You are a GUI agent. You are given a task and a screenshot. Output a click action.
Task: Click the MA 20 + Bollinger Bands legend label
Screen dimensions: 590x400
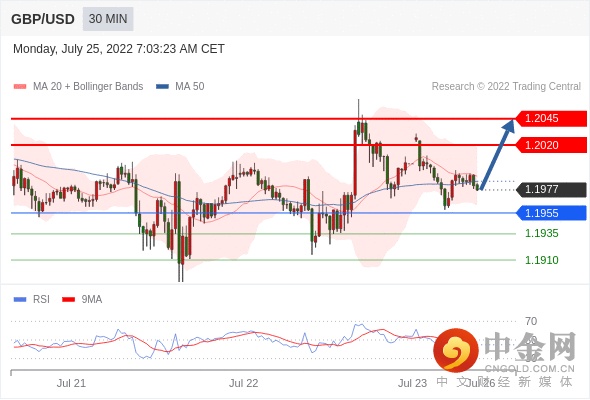(88, 87)
